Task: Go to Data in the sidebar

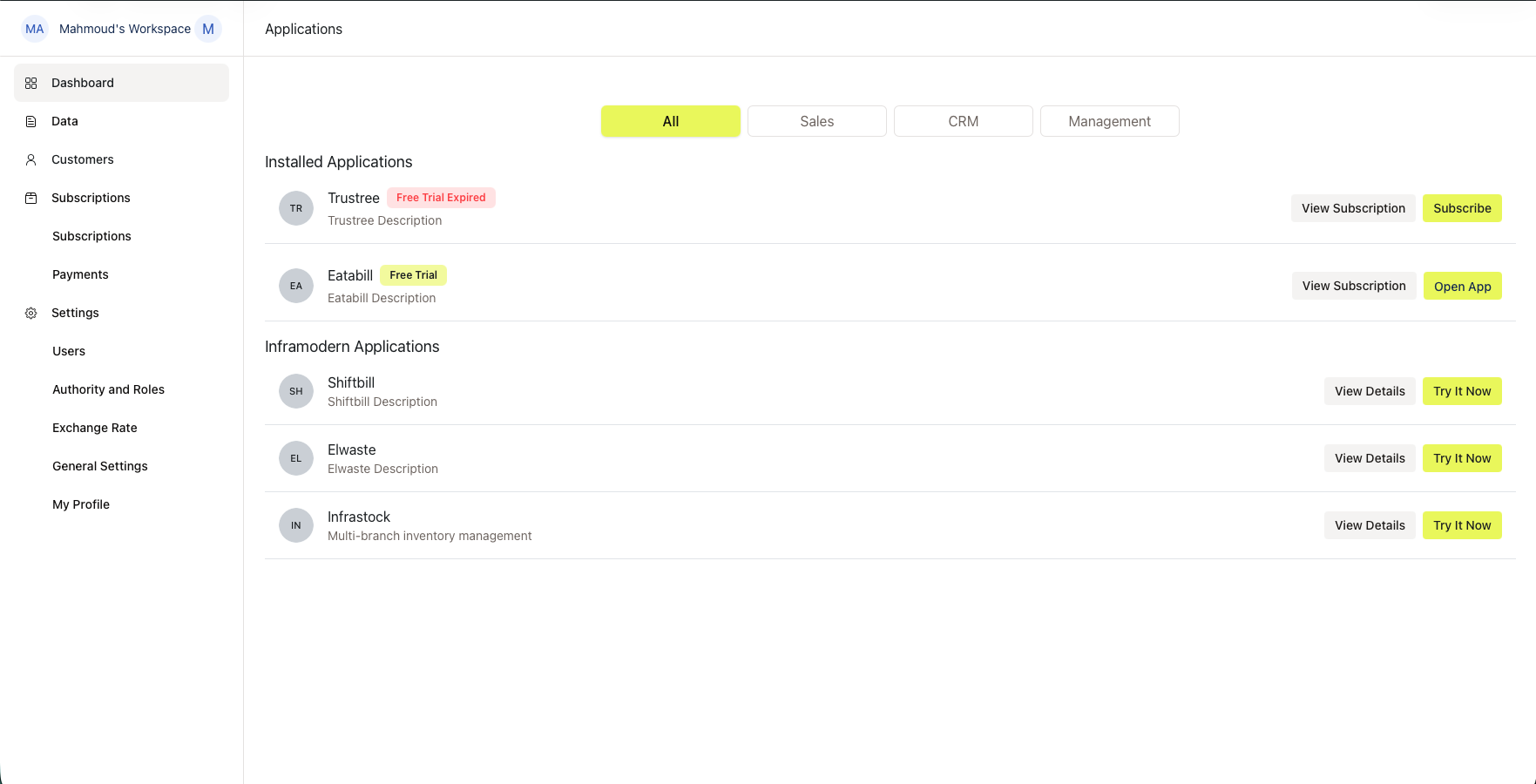Action: click(x=121, y=121)
